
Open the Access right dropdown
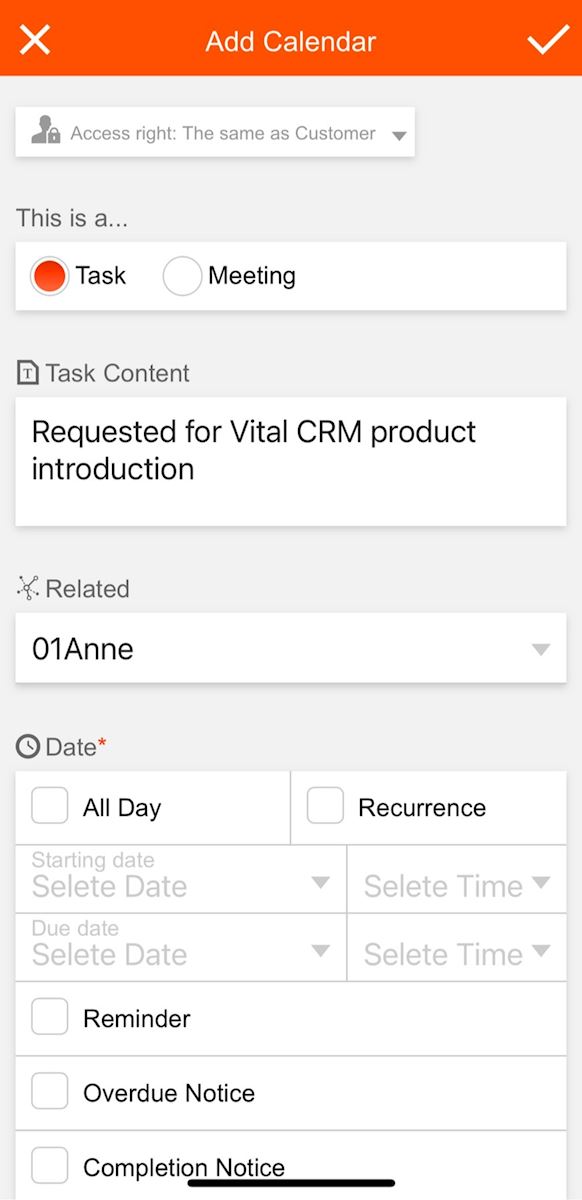[215, 132]
